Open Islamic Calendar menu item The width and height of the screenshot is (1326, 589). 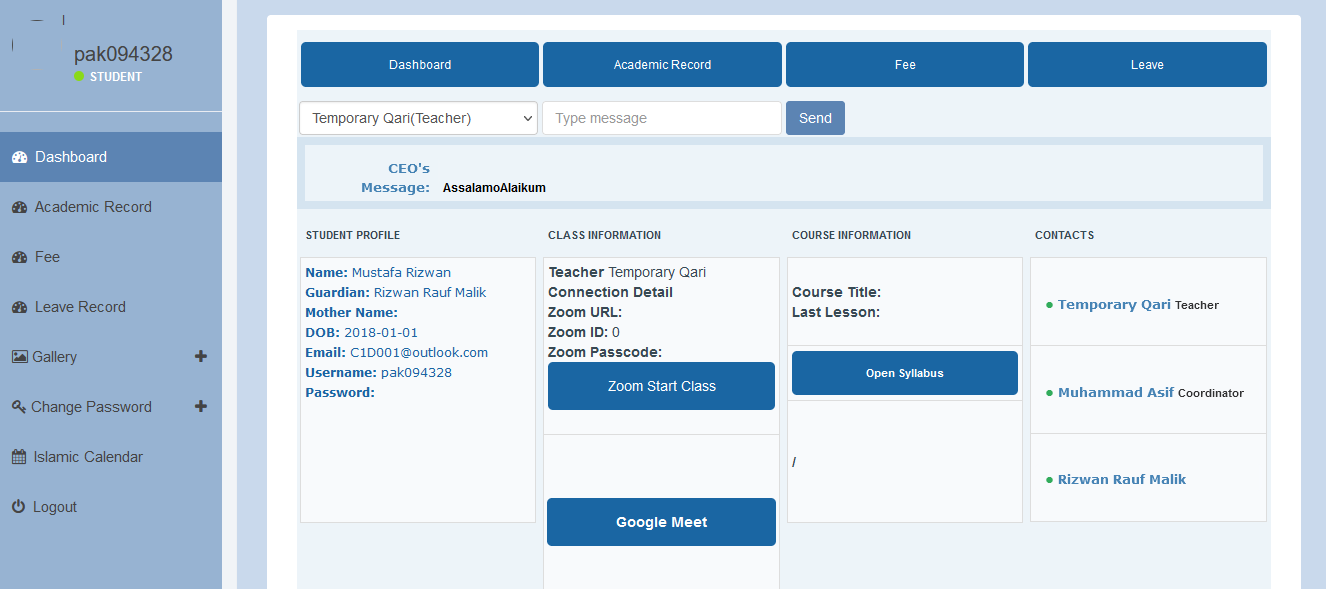click(111, 457)
